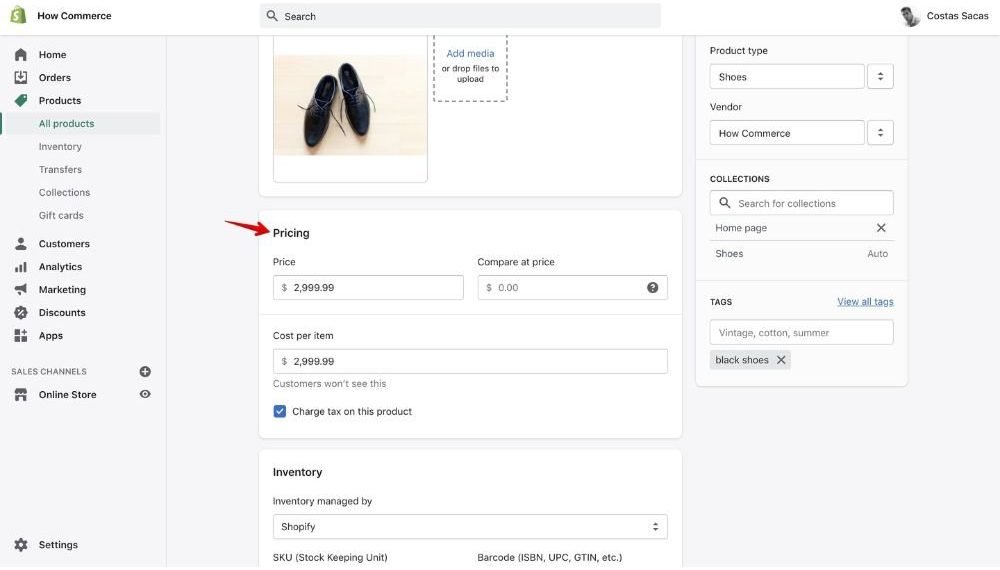Click the tags input field
The height and width of the screenshot is (570, 1000).
click(x=802, y=333)
